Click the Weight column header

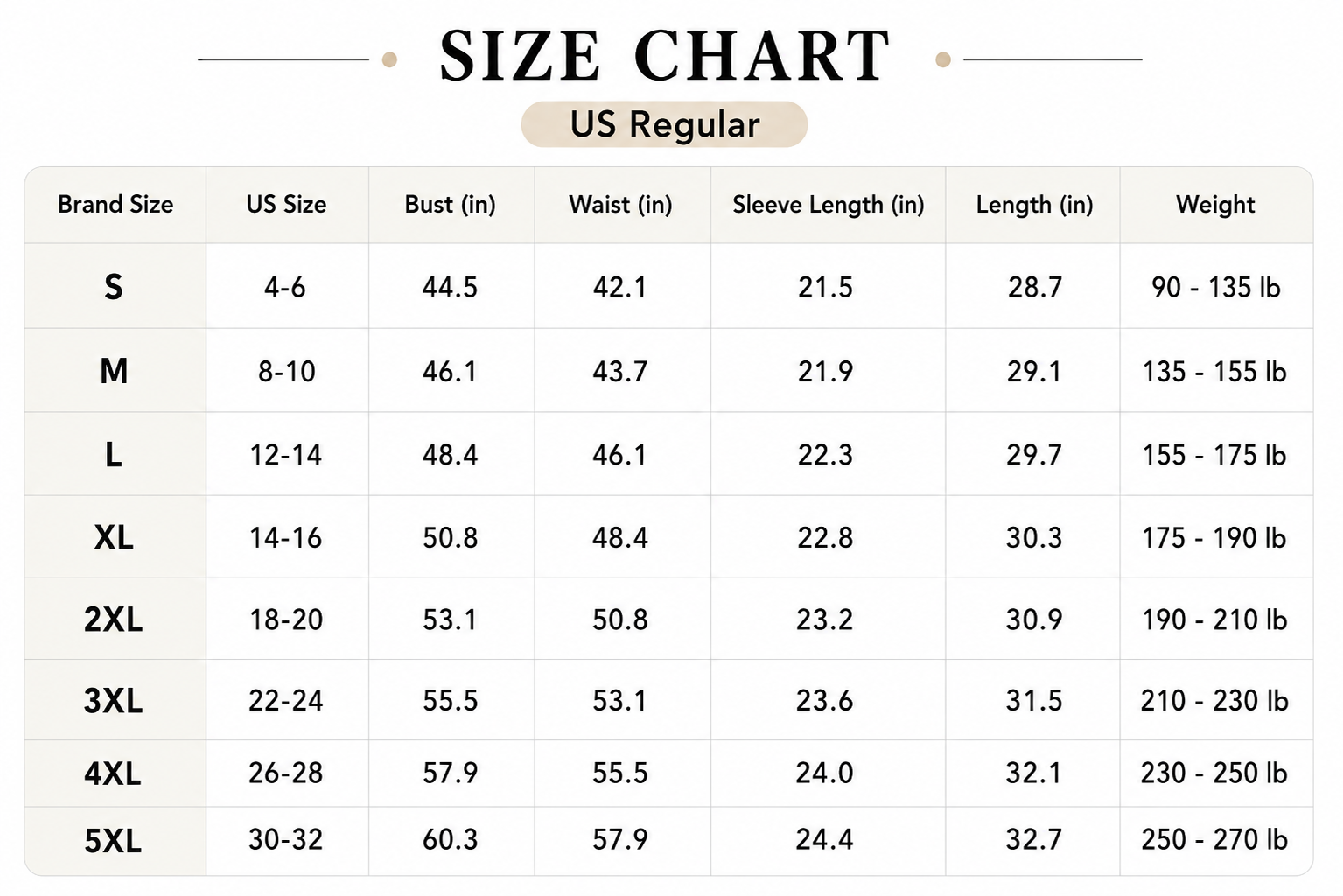pos(1215,205)
